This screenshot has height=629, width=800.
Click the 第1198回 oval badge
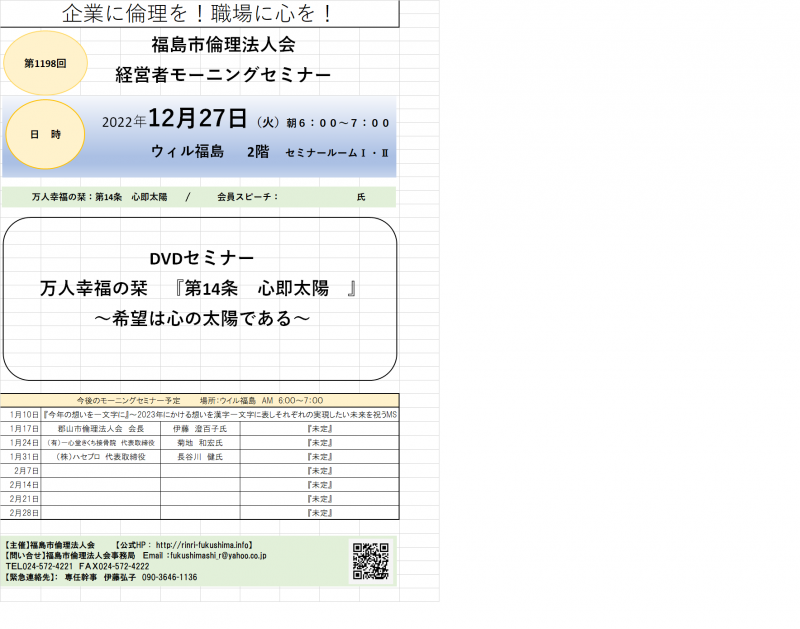(45, 62)
